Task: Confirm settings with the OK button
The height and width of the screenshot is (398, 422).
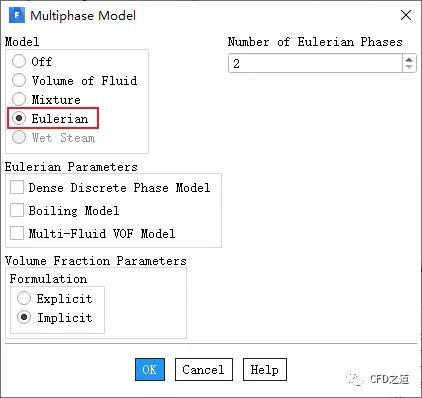Action: (x=150, y=369)
